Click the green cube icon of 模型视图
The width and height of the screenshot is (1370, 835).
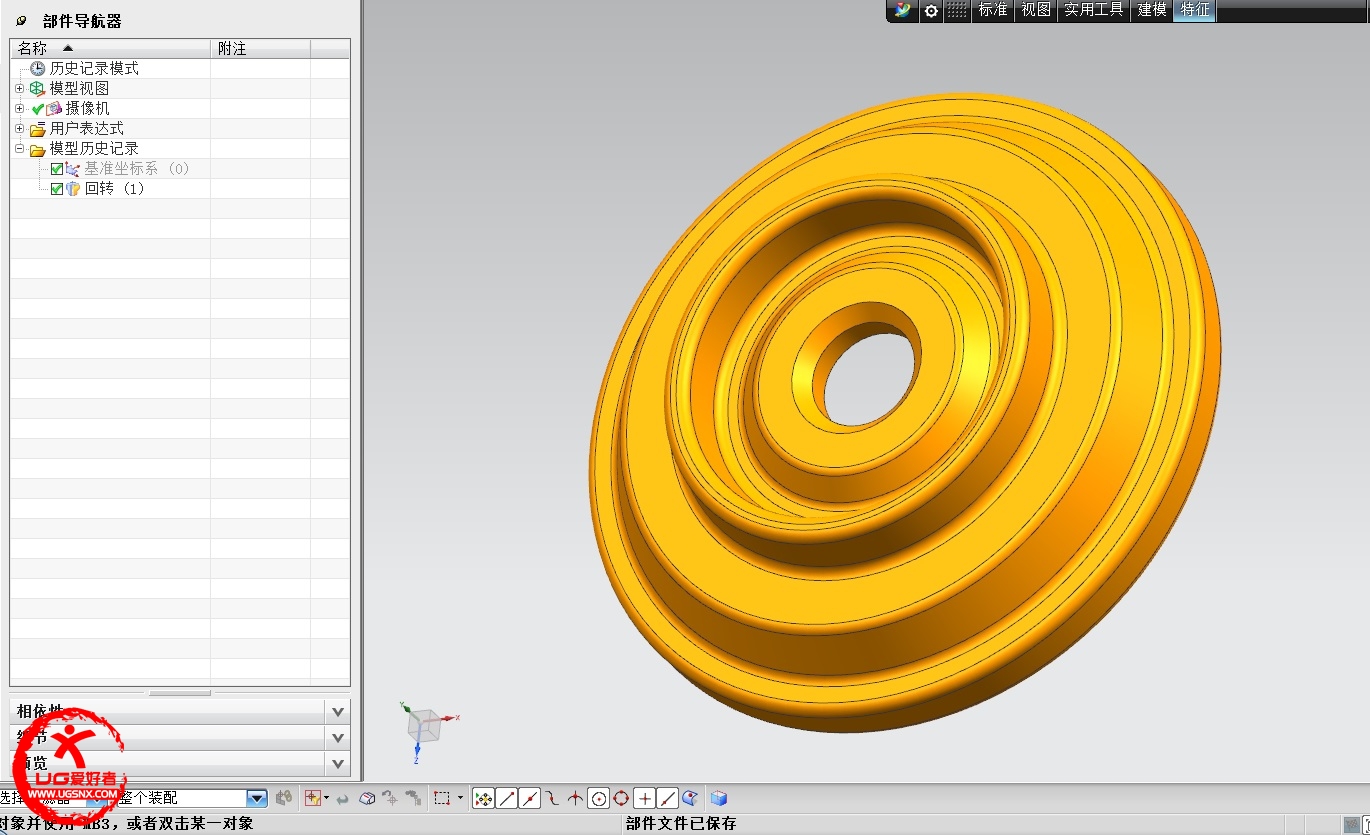click(38, 88)
